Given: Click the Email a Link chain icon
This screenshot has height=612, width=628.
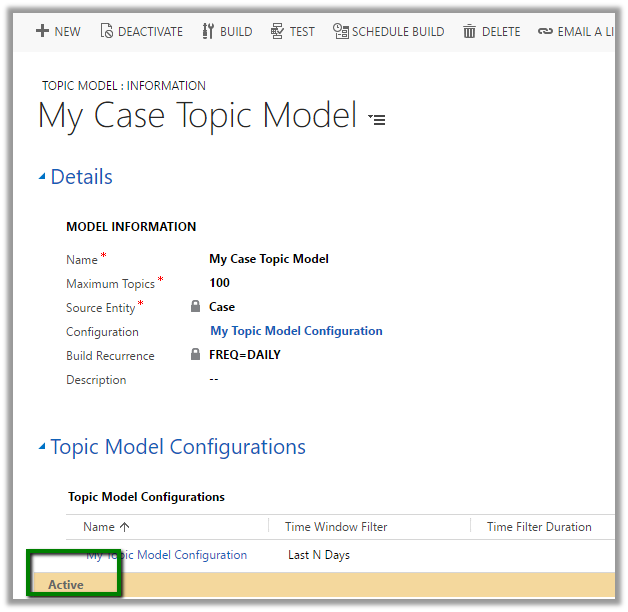Looking at the screenshot, I should pyautogui.click(x=545, y=31).
